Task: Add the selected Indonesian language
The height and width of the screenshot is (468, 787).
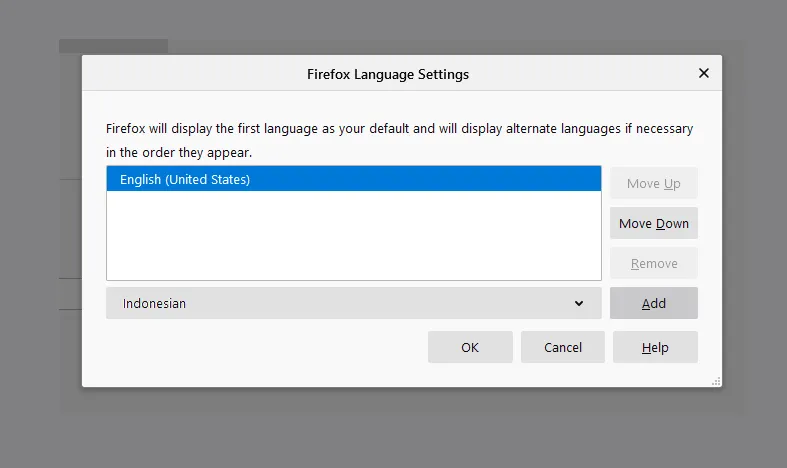Action: point(653,303)
